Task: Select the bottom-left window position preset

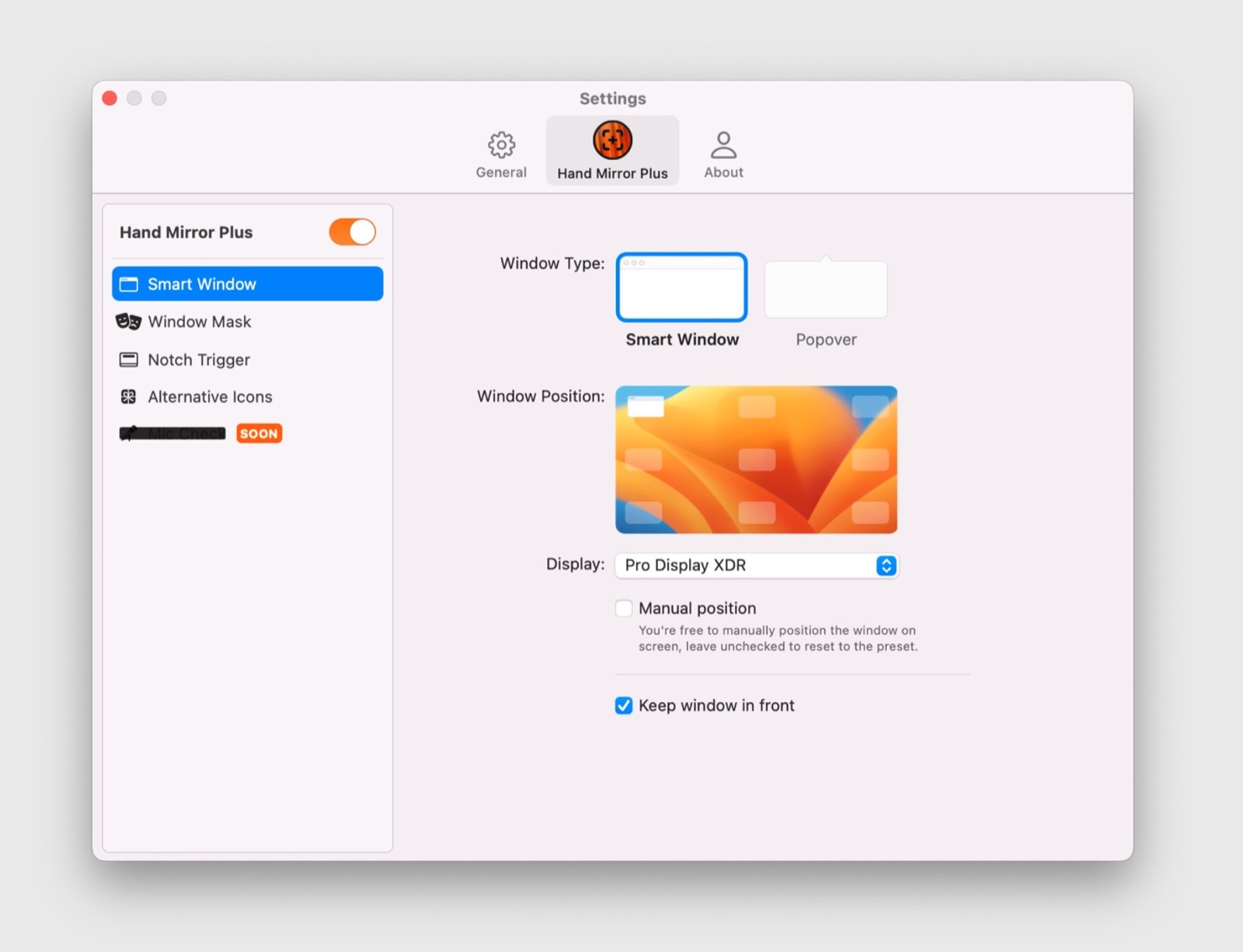Action: point(644,512)
